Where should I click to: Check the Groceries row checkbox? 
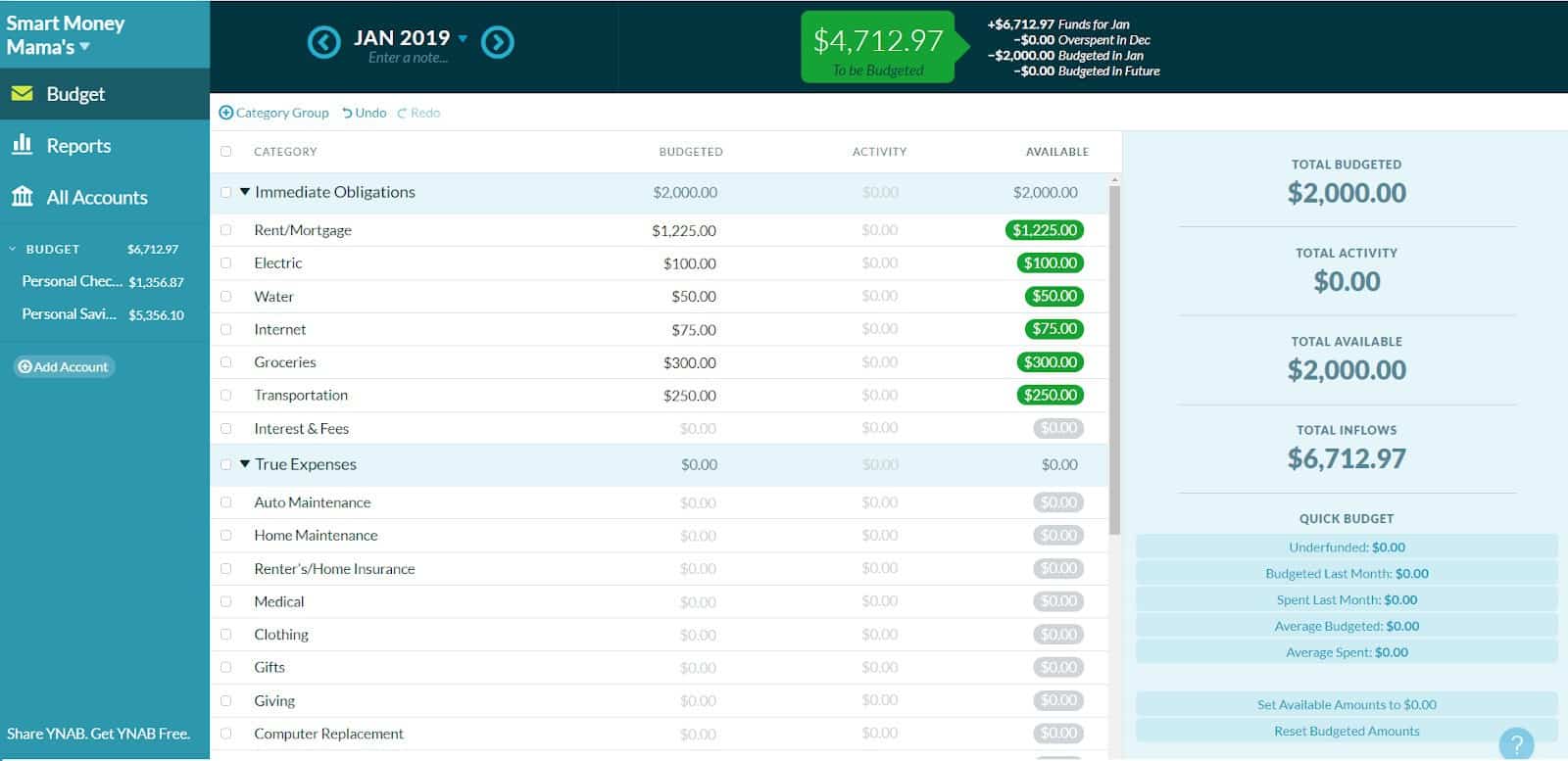pyautogui.click(x=226, y=362)
